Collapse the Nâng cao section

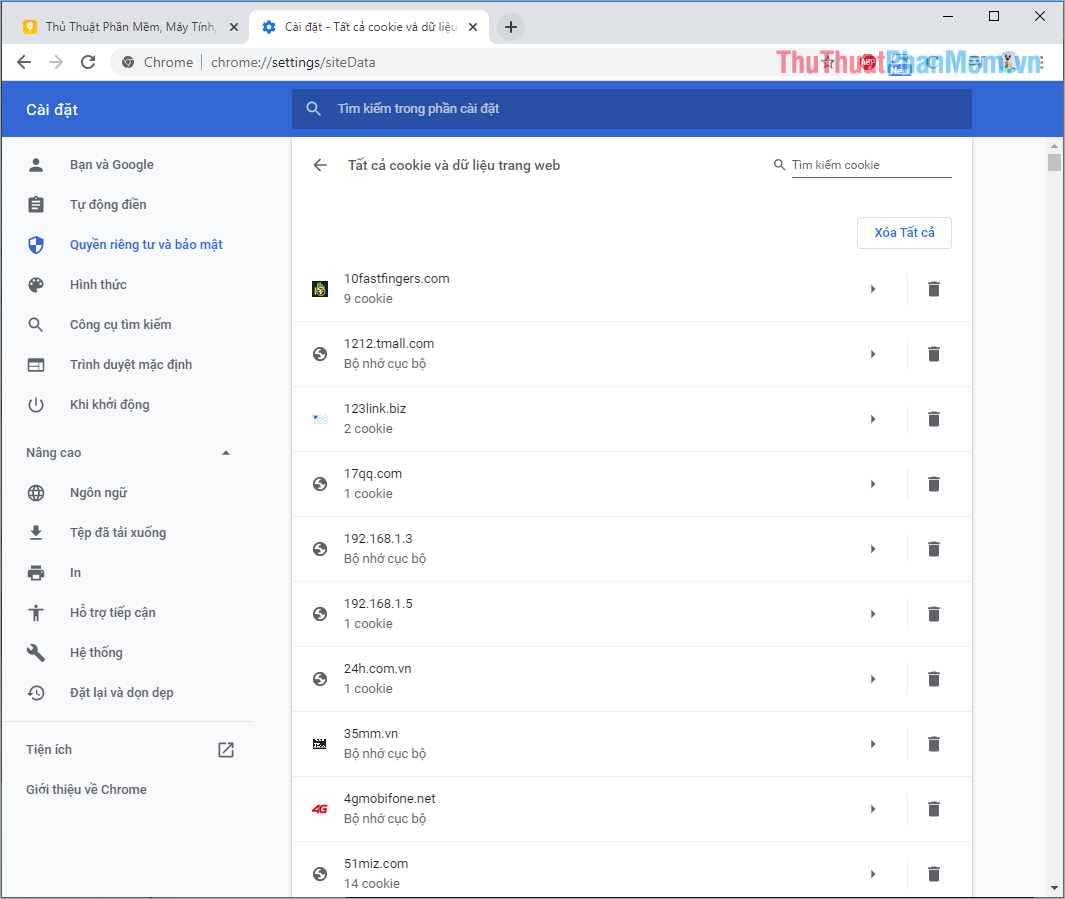click(227, 452)
